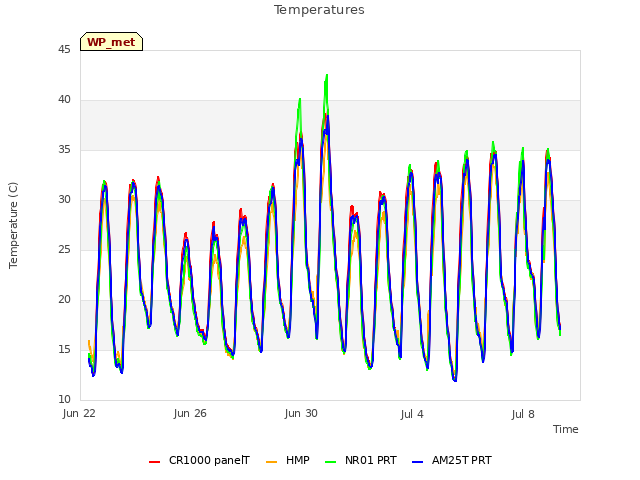
Task: Click the 25 y-axis tick label
Action: (x=64, y=249)
